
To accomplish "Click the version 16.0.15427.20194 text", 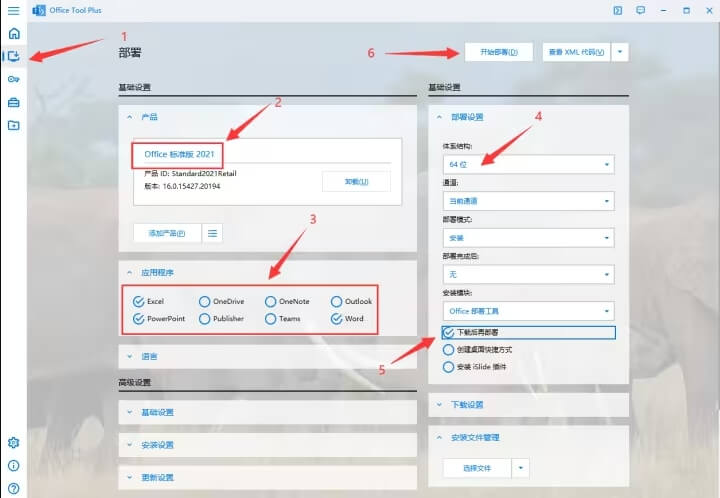I will tap(182, 186).
